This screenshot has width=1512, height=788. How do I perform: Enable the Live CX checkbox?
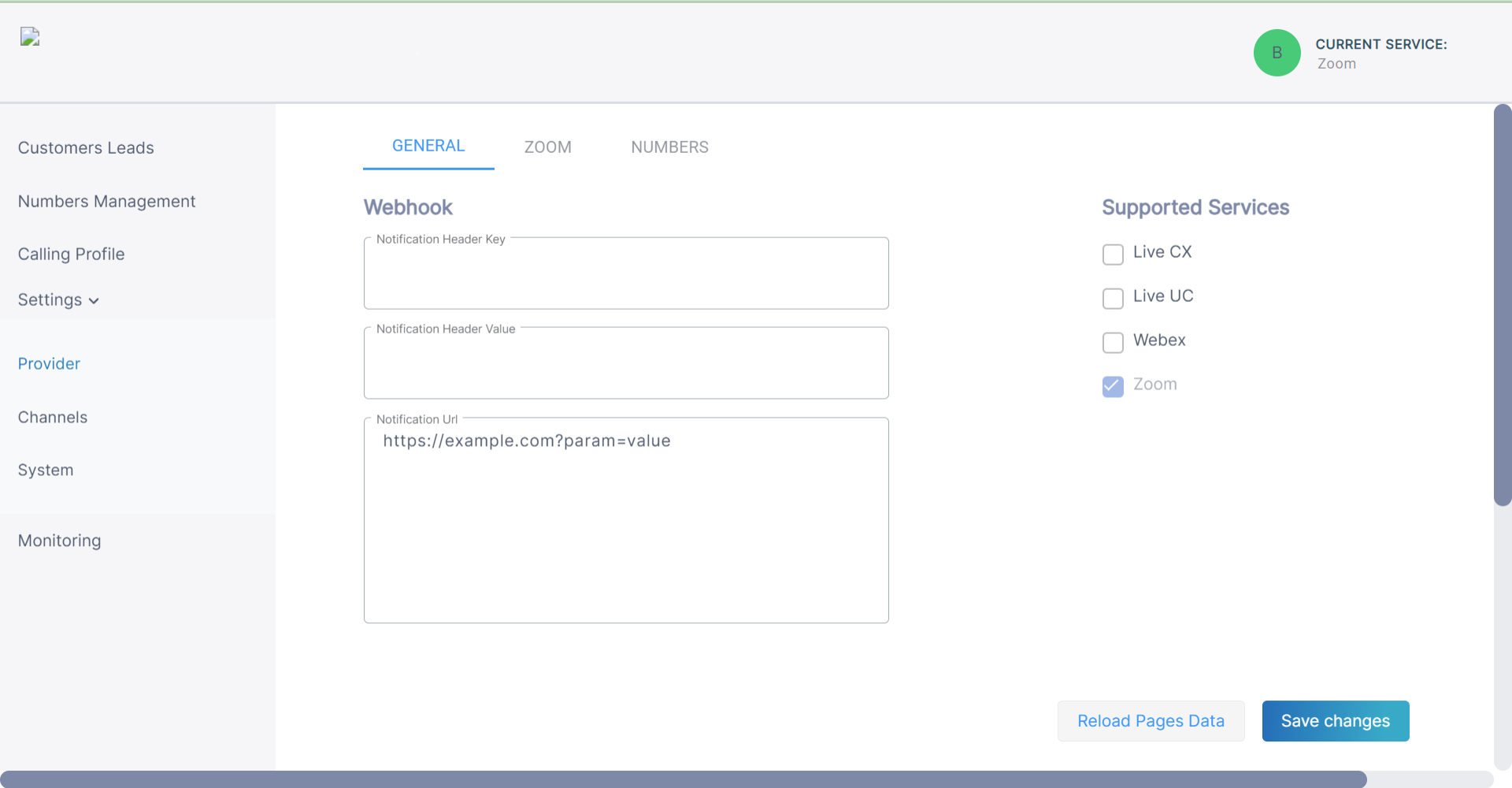[1113, 255]
